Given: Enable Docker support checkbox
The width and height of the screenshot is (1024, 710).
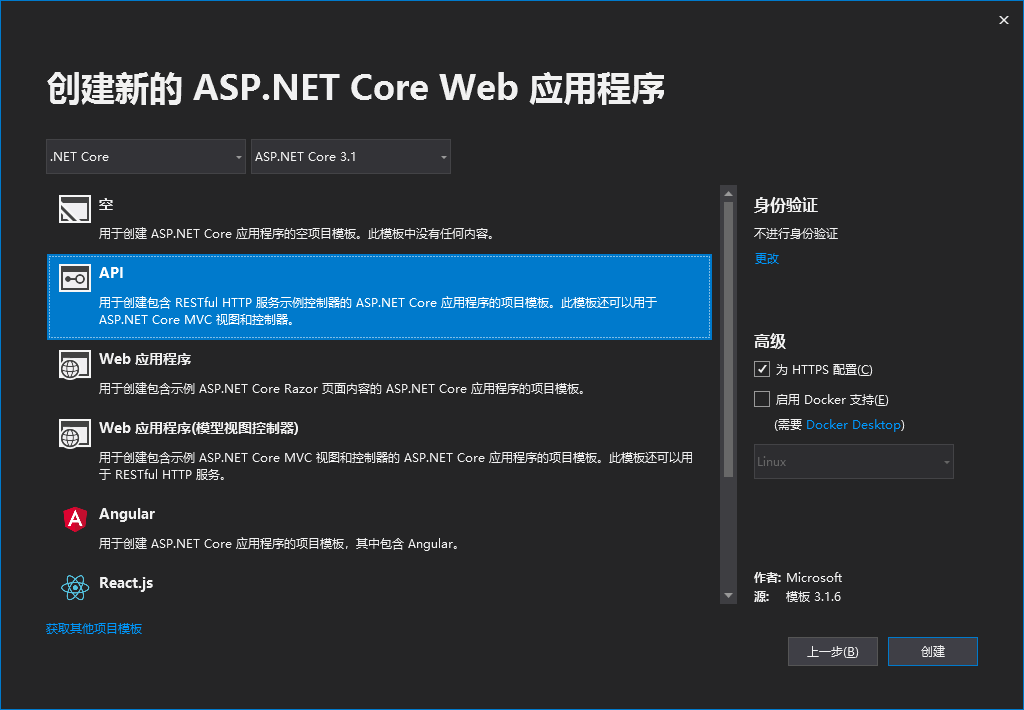Looking at the screenshot, I should pos(762,400).
